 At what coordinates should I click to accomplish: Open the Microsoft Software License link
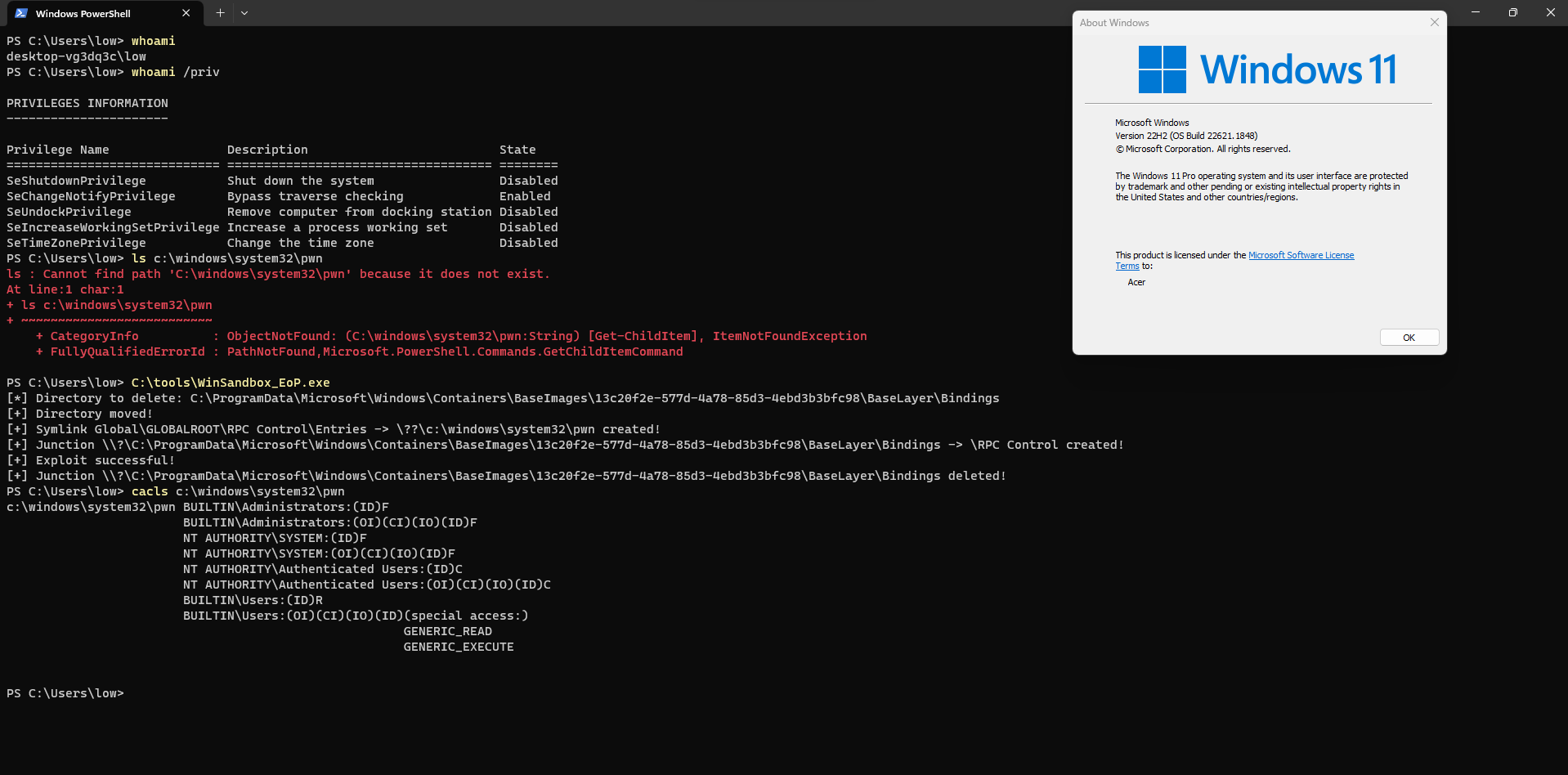tap(1301, 255)
